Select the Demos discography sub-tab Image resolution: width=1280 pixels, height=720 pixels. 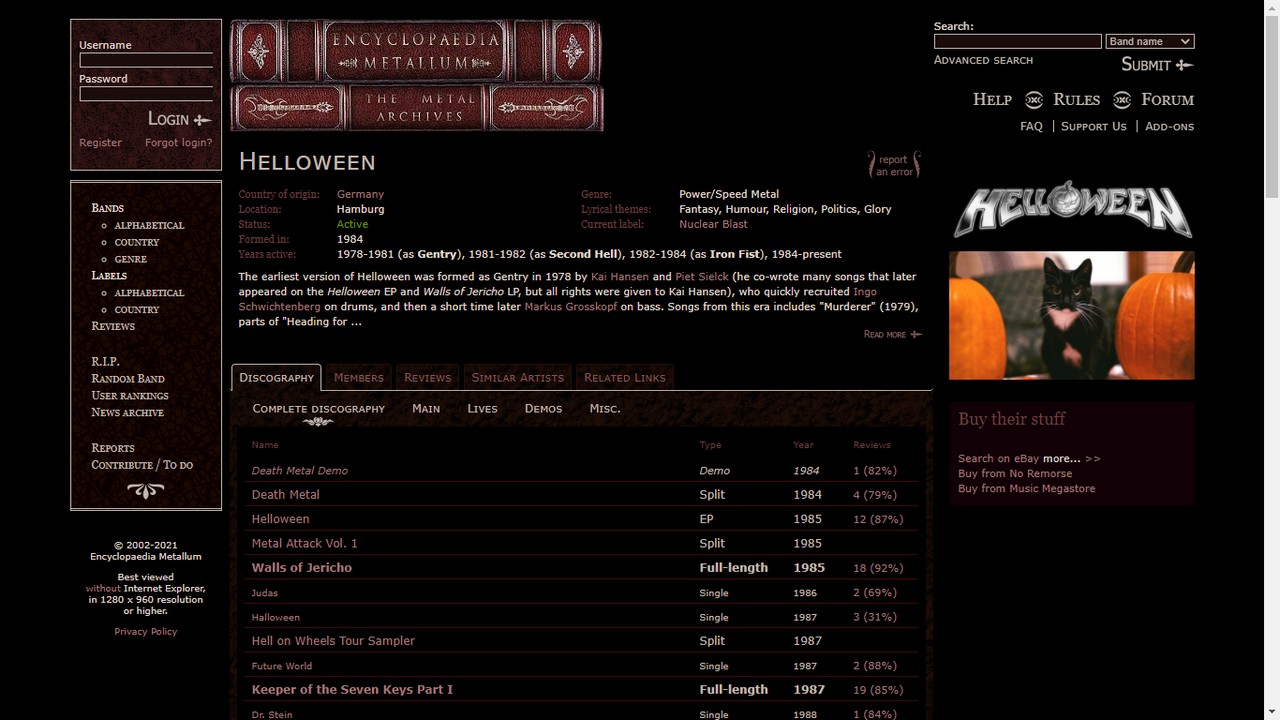543,409
